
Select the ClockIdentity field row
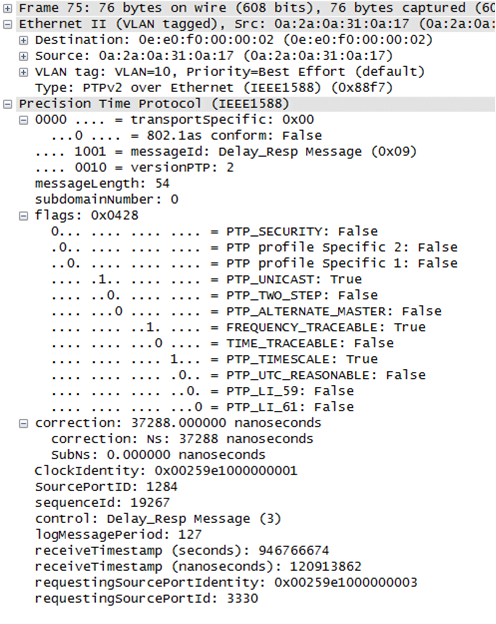166,471
